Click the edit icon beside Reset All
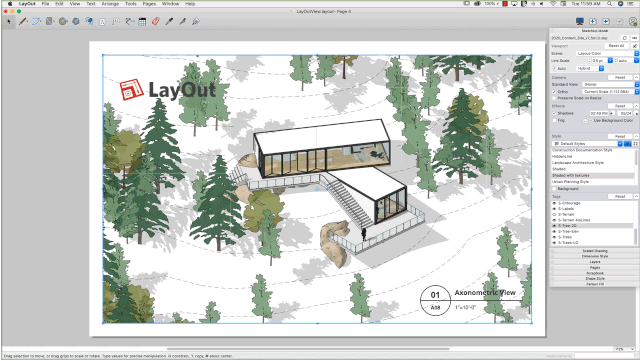 635,46
